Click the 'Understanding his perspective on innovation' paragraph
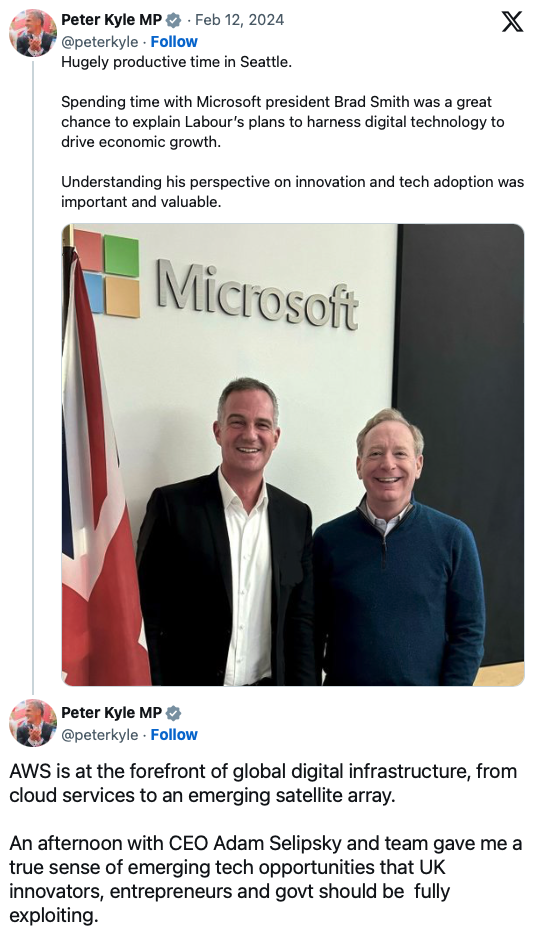This screenshot has height=934, width=533. 292,192
